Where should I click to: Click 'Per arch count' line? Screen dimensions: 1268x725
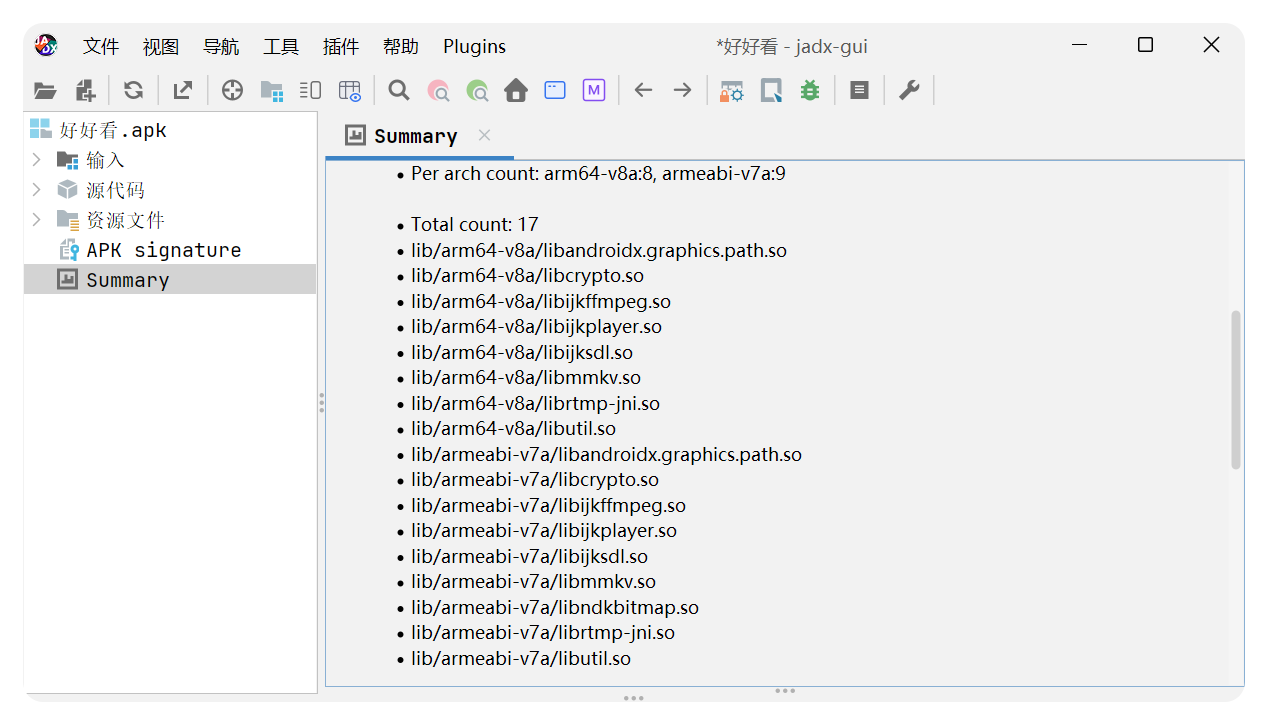tap(598, 173)
